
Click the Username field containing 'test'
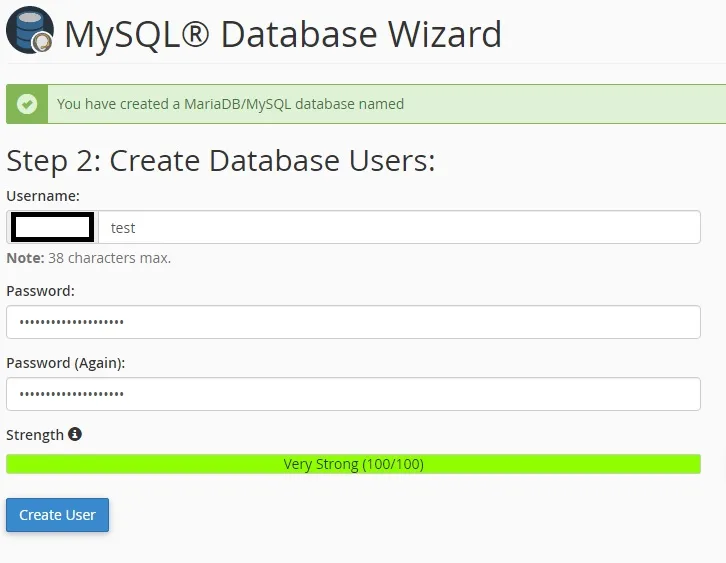(x=398, y=227)
